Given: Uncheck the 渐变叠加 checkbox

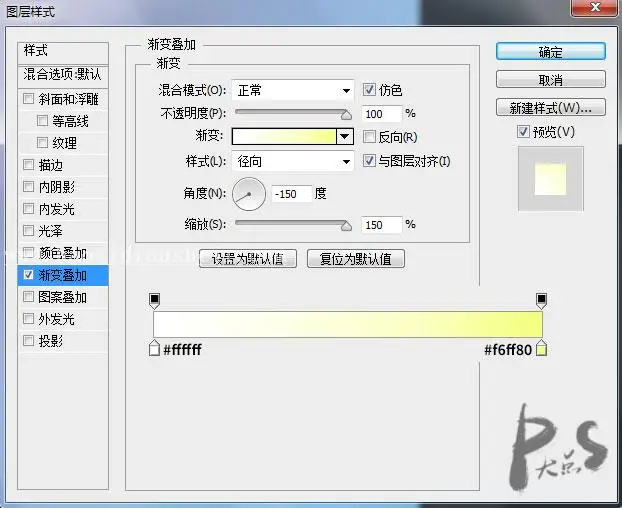Looking at the screenshot, I should click(29, 274).
